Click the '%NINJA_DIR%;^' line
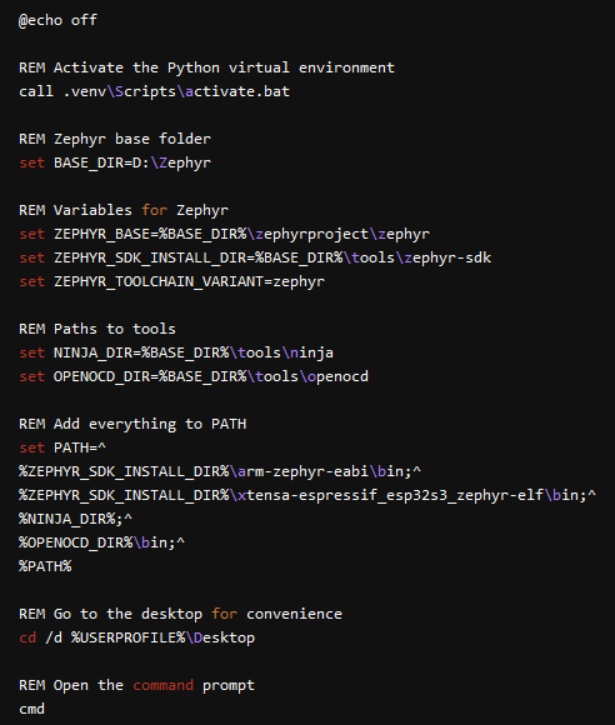This screenshot has height=725, width=615. click(75, 519)
